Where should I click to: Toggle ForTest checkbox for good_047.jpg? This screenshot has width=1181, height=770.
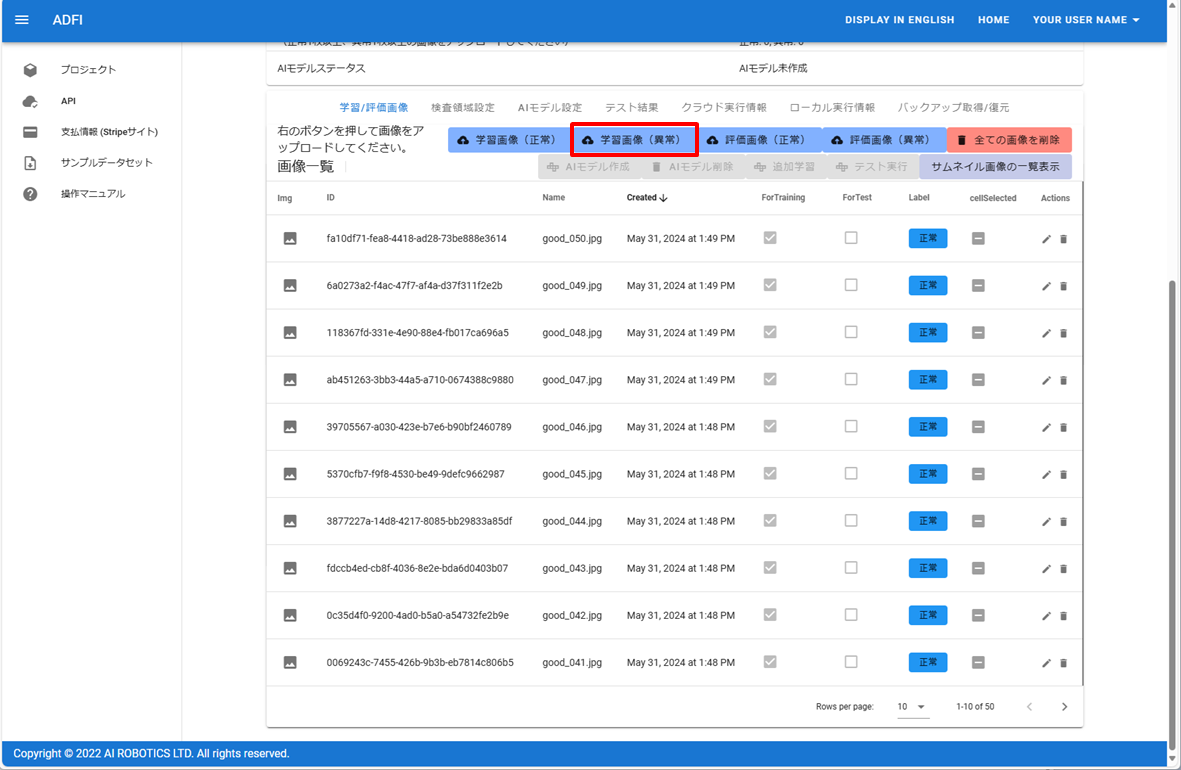tap(851, 380)
